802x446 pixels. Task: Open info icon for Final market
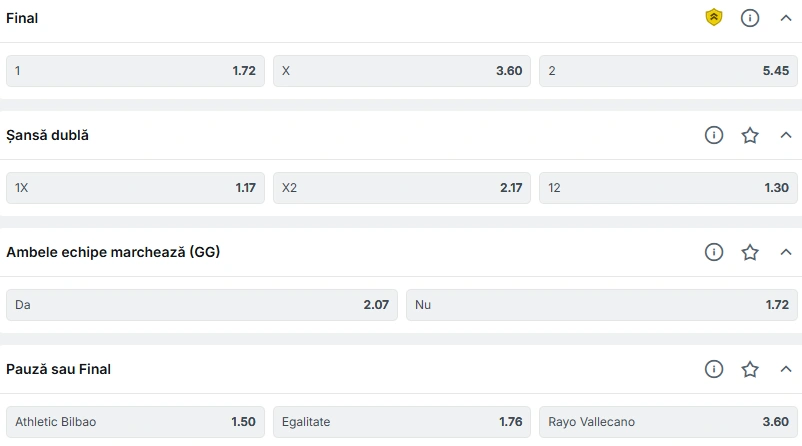point(750,18)
